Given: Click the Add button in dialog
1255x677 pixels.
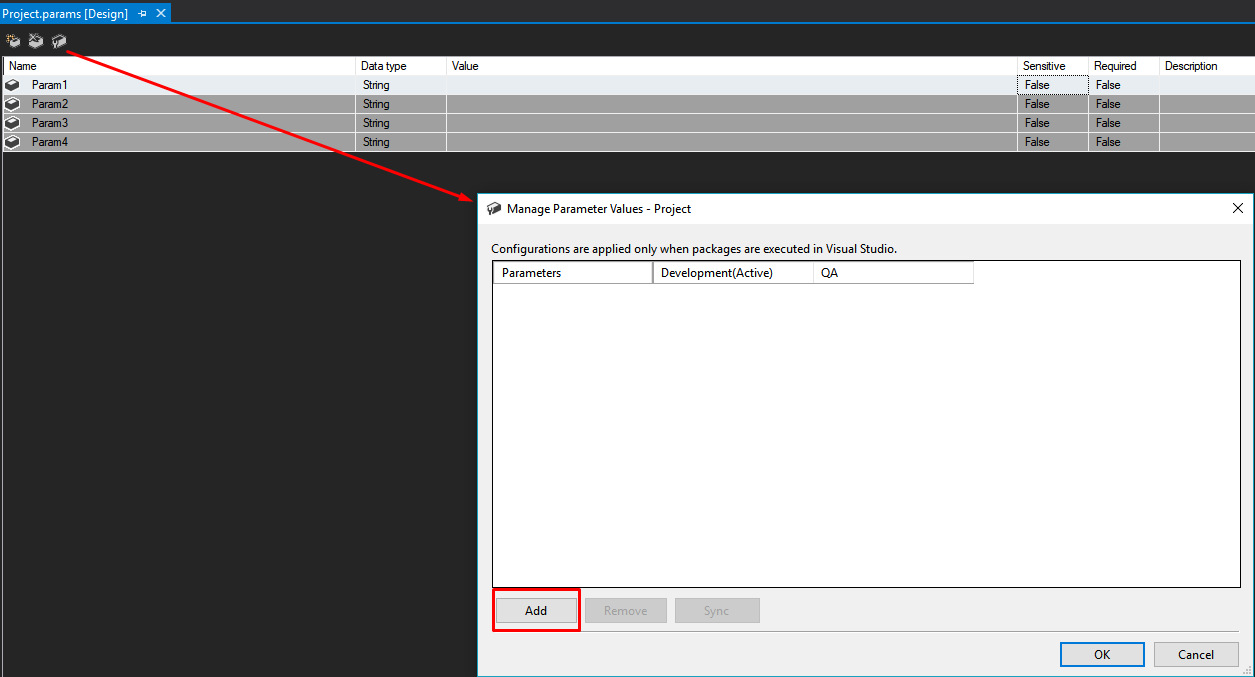Looking at the screenshot, I should pos(536,611).
